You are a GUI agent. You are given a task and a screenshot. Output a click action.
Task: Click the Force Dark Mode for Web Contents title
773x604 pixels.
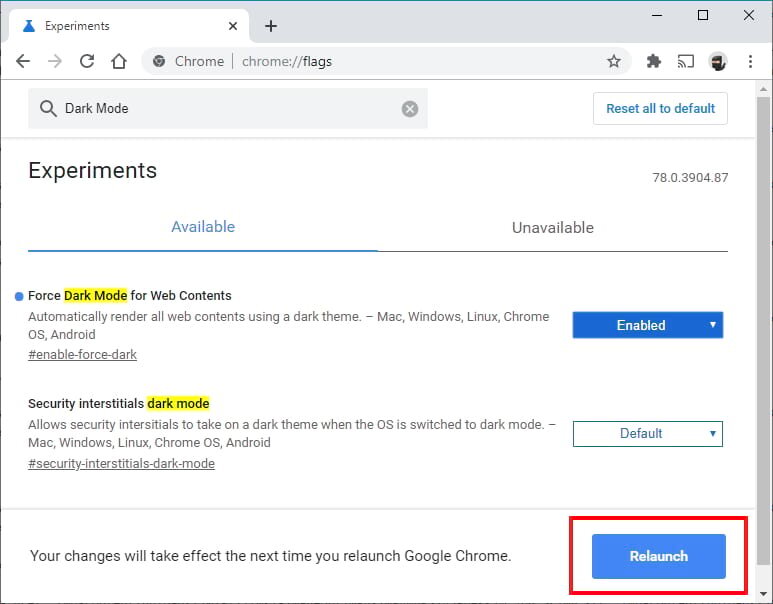[x=130, y=295]
